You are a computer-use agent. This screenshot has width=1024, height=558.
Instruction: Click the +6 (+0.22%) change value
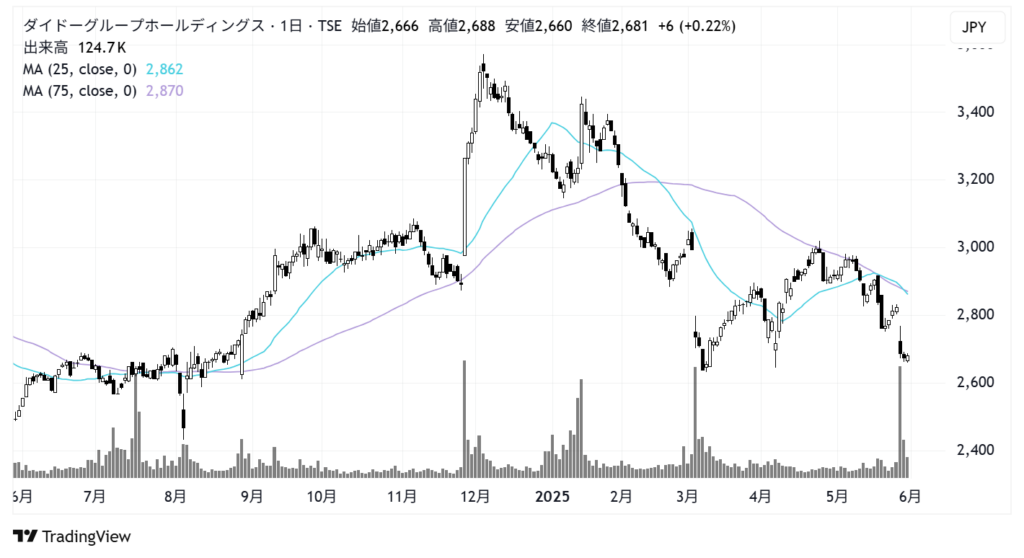697,26
